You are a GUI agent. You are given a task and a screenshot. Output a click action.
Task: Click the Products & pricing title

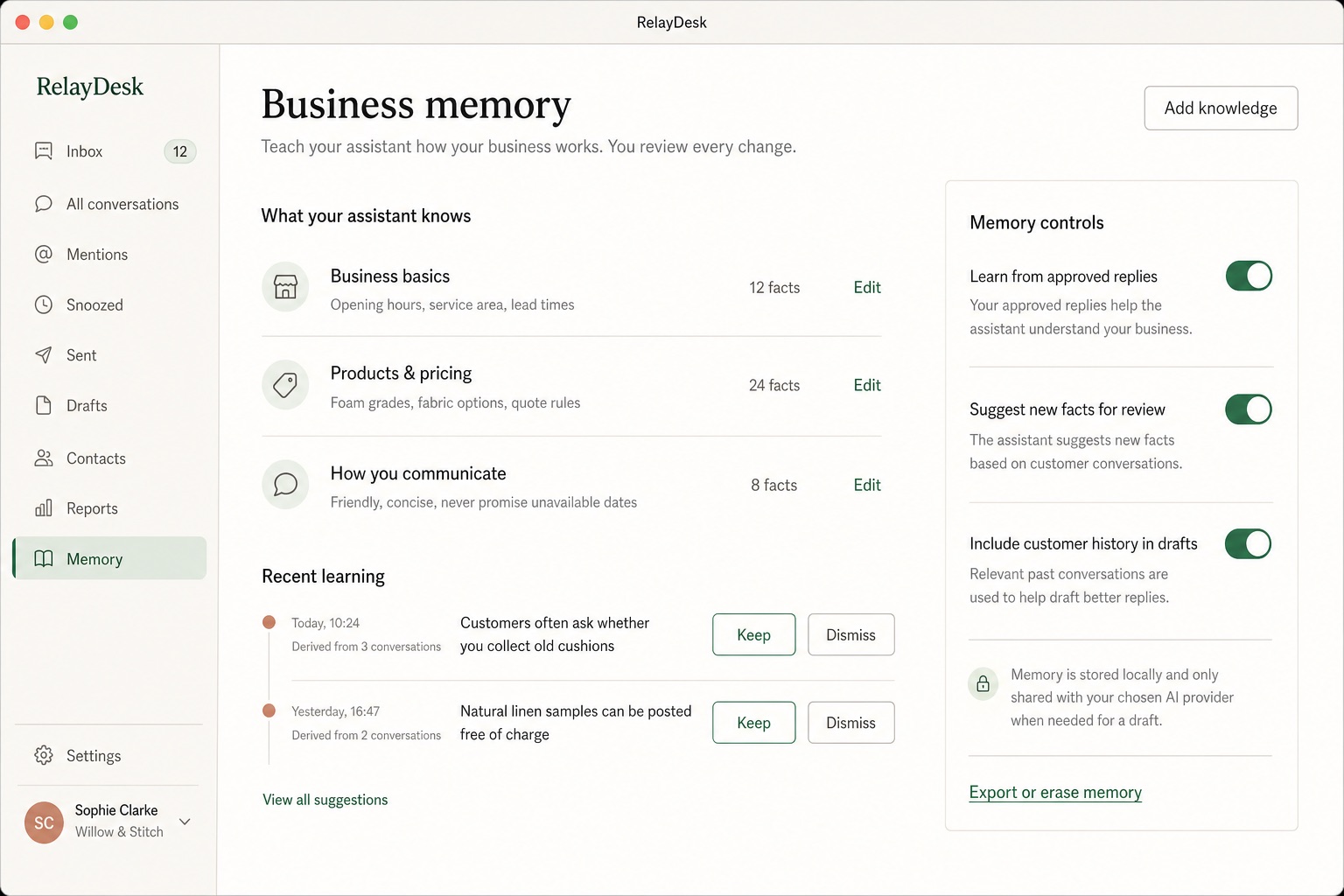pos(401,374)
